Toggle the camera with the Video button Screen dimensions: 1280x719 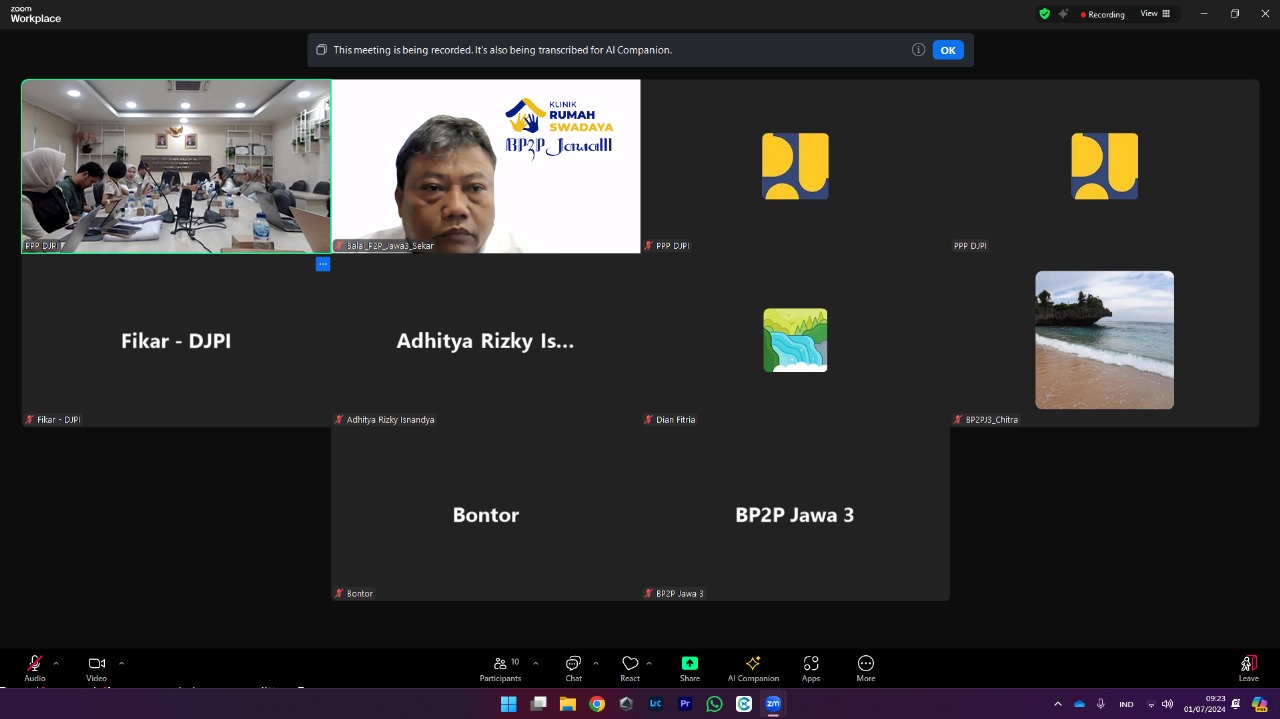[x=96, y=667]
